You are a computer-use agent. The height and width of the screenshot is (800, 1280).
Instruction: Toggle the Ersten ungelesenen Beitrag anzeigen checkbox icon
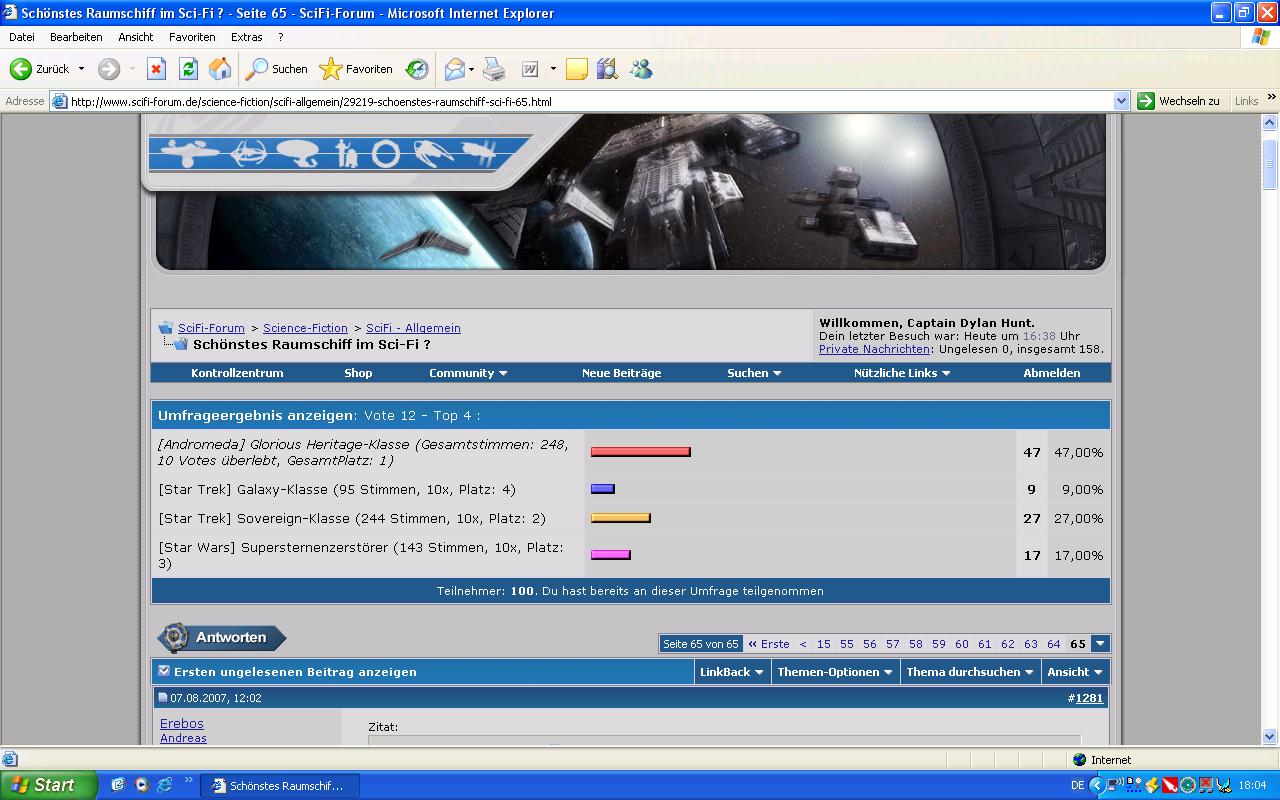coord(164,671)
